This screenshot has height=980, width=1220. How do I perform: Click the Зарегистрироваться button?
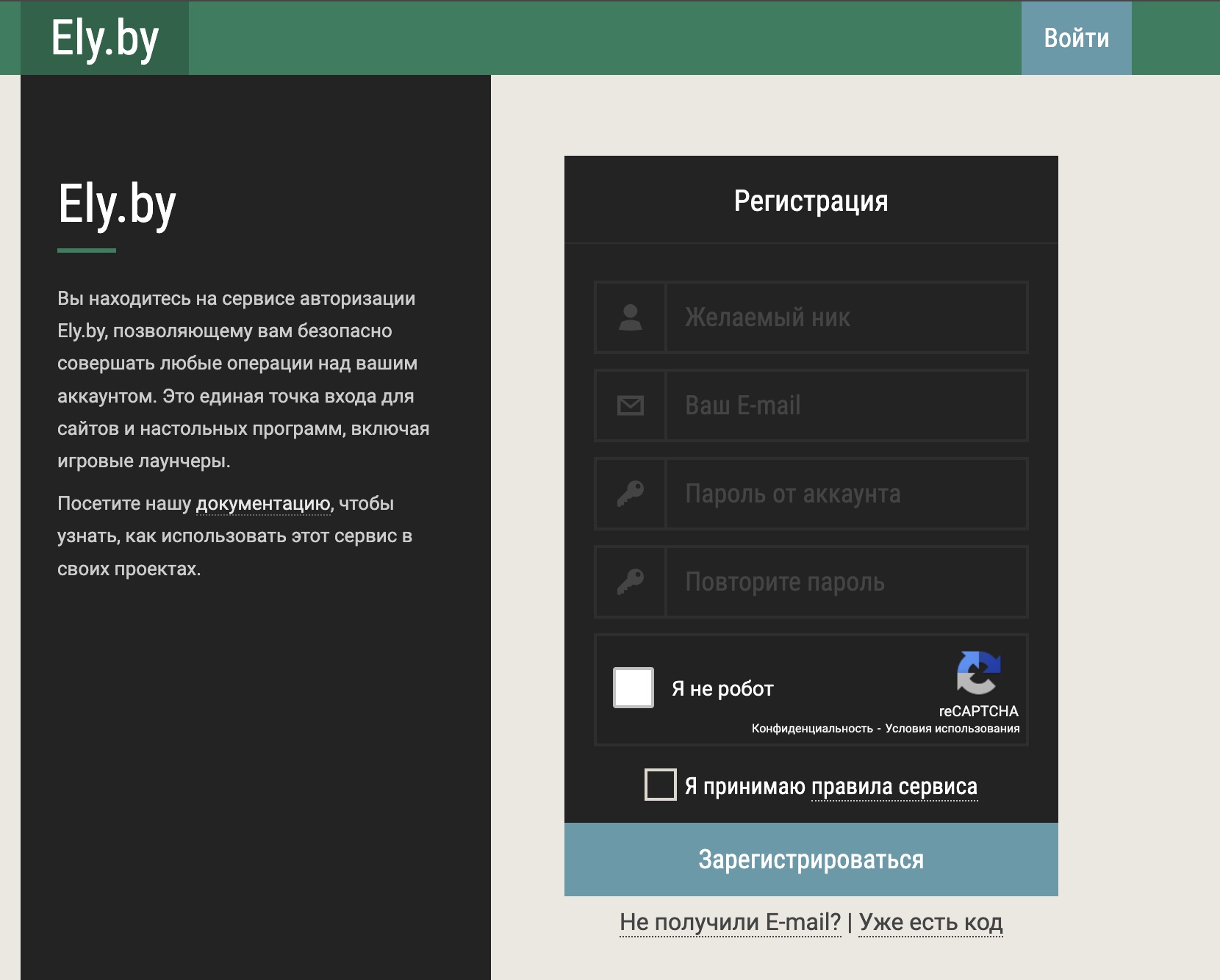point(811,860)
